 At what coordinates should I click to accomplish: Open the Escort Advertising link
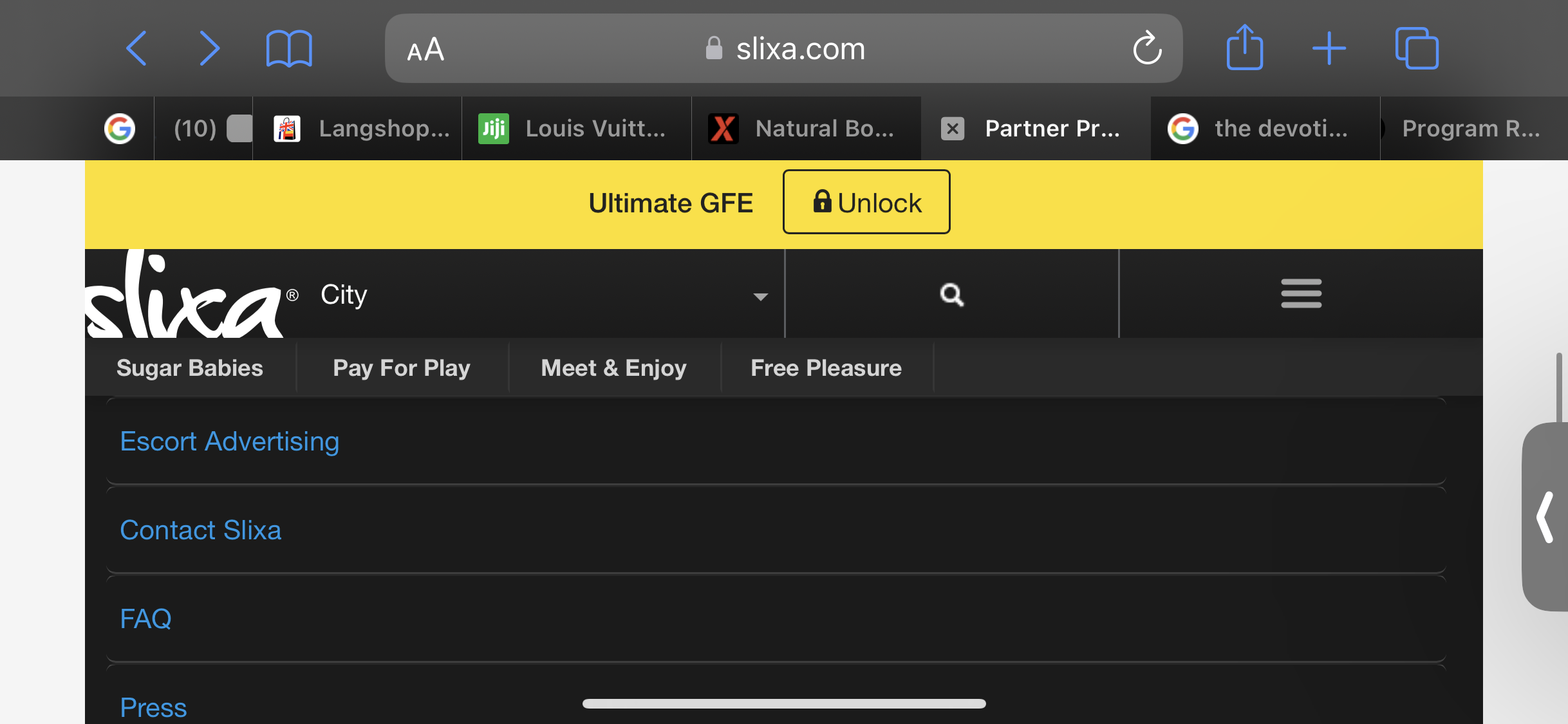[x=230, y=441]
